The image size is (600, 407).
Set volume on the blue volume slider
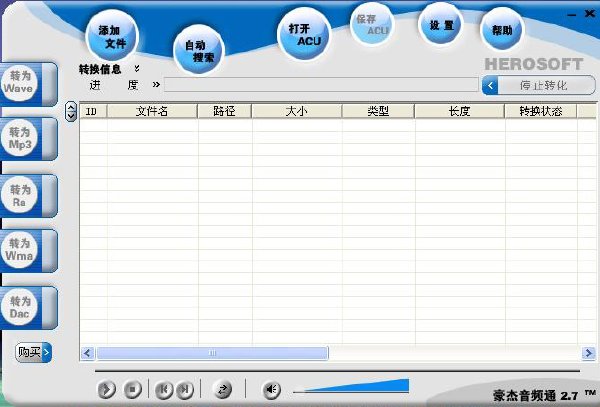pos(351,386)
